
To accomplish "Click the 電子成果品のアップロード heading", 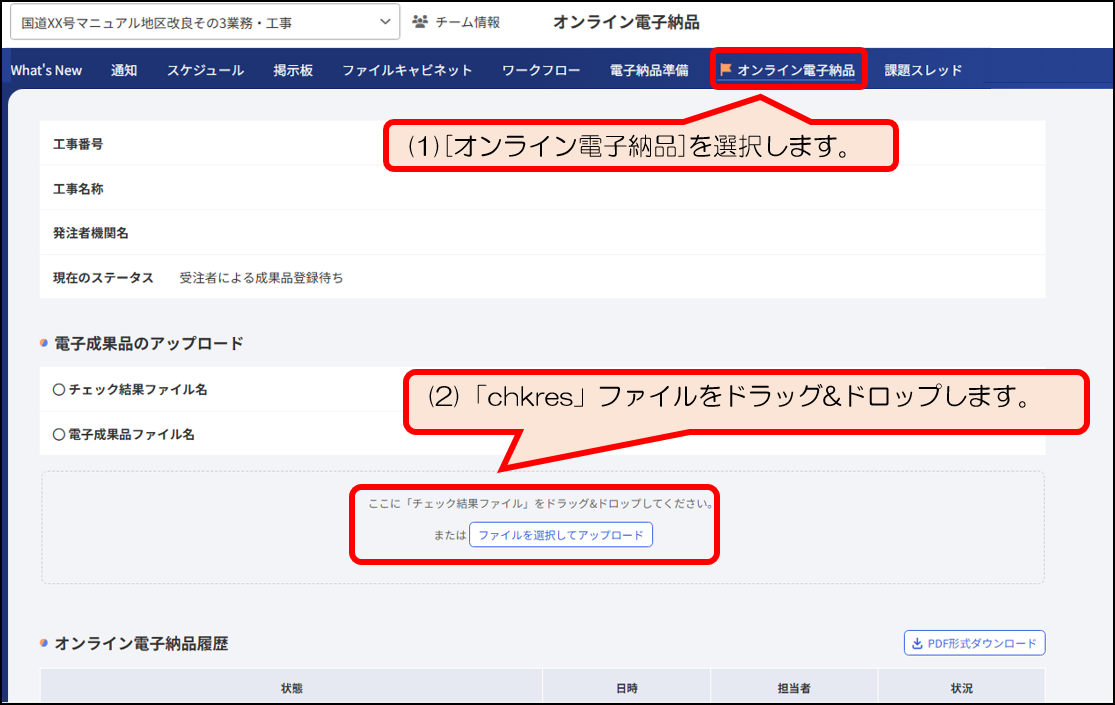I will pyautogui.click(x=149, y=344).
